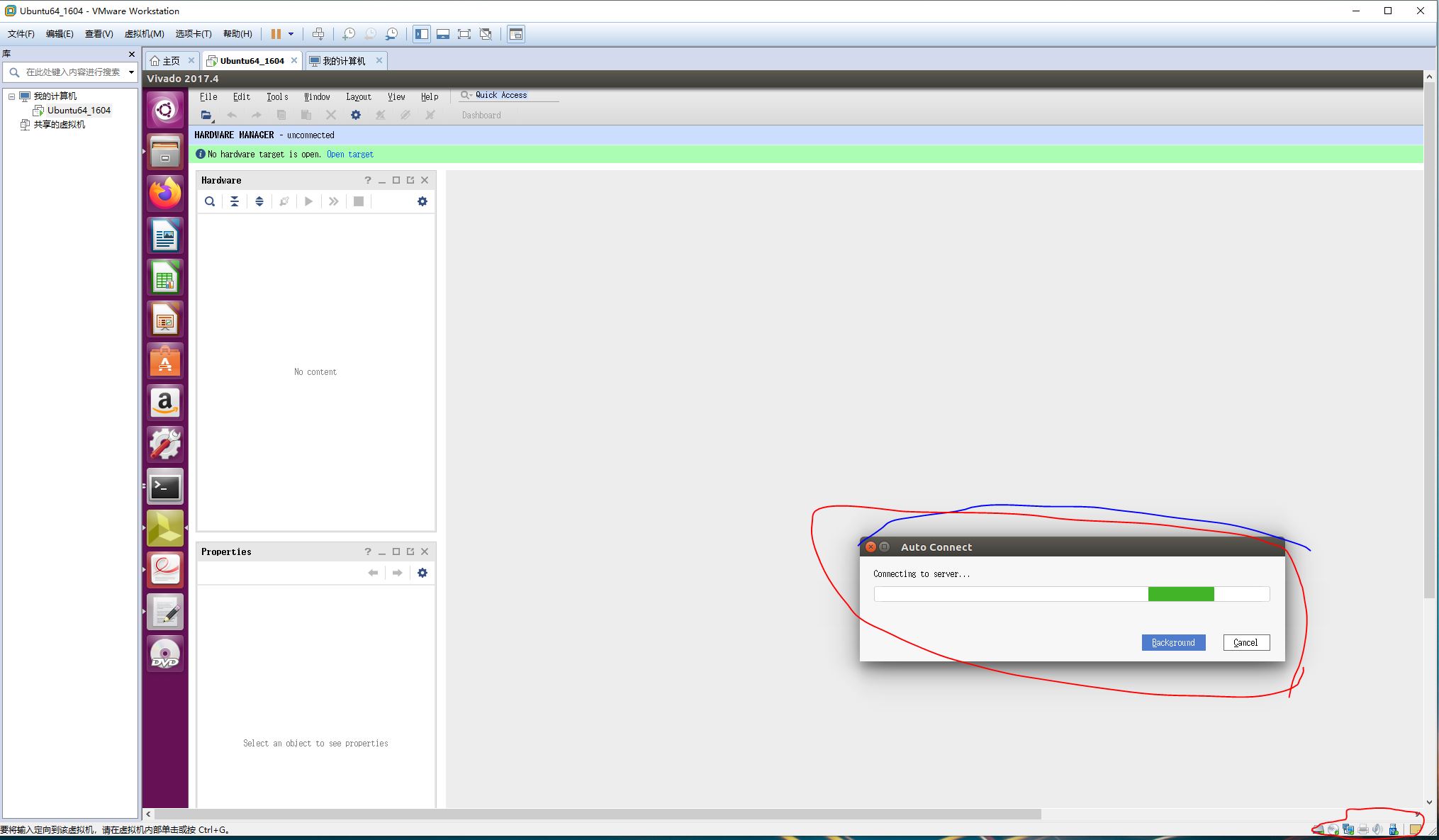1439x840 pixels.
Task: Open the snapshot manager
Action: tap(392, 34)
